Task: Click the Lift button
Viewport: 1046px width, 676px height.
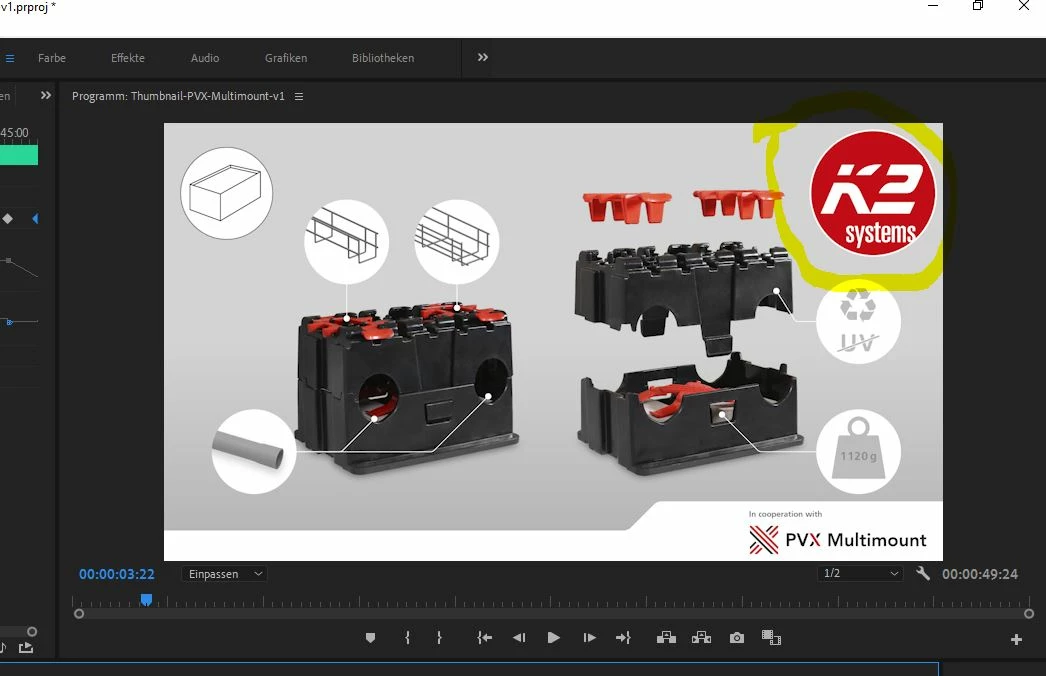Action: point(666,638)
